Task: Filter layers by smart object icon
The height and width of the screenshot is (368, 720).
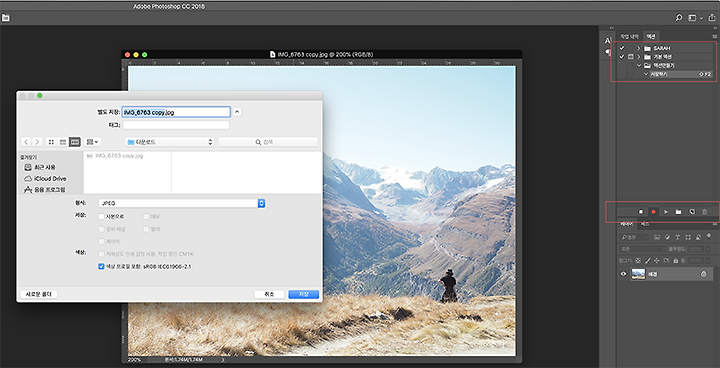Action: click(698, 237)
